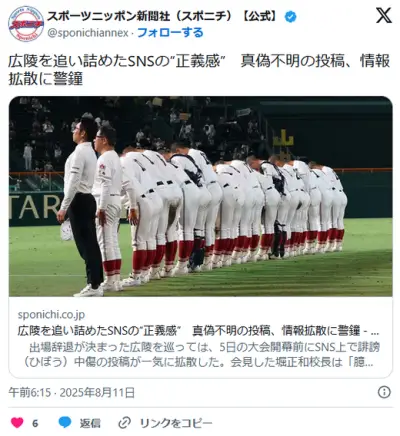Open the link card article headline
Image resolution: width=400 pixels, height=436 pixels.
click(198, 331)
